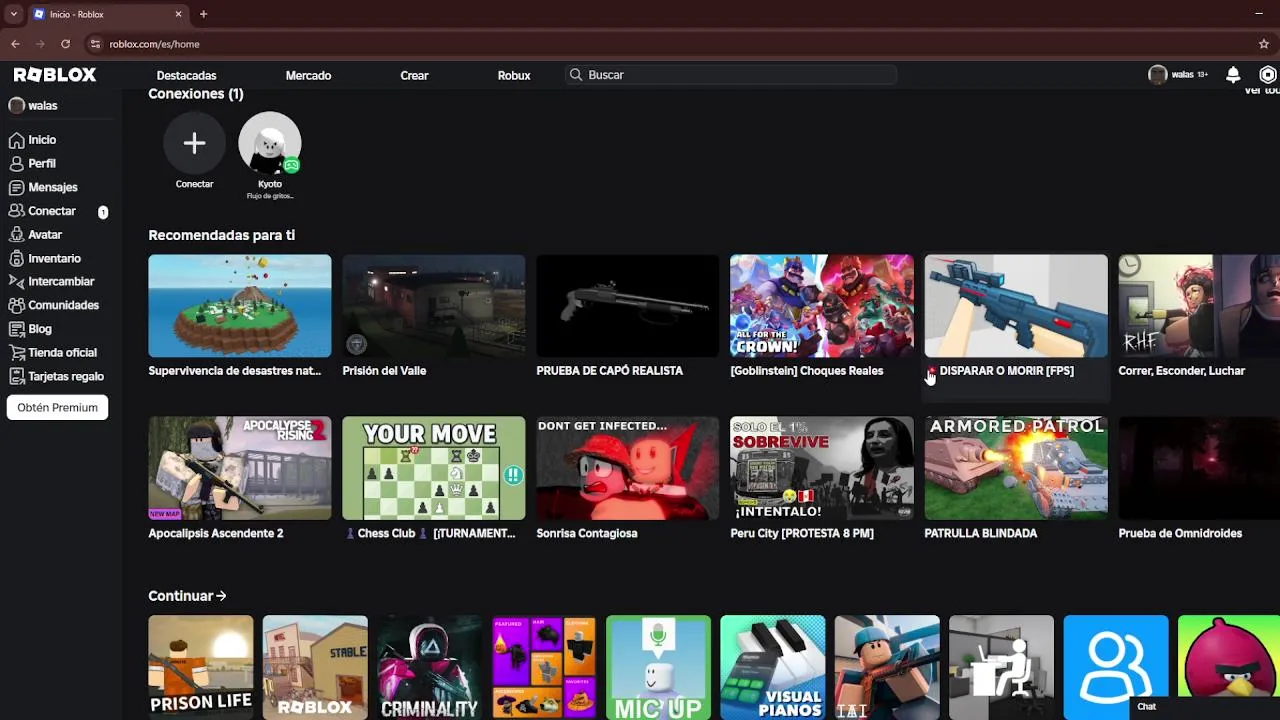This screenshot has width=1280, height=720.
Task: Open Chess Club game thumbnail
Action: point(434,468)
